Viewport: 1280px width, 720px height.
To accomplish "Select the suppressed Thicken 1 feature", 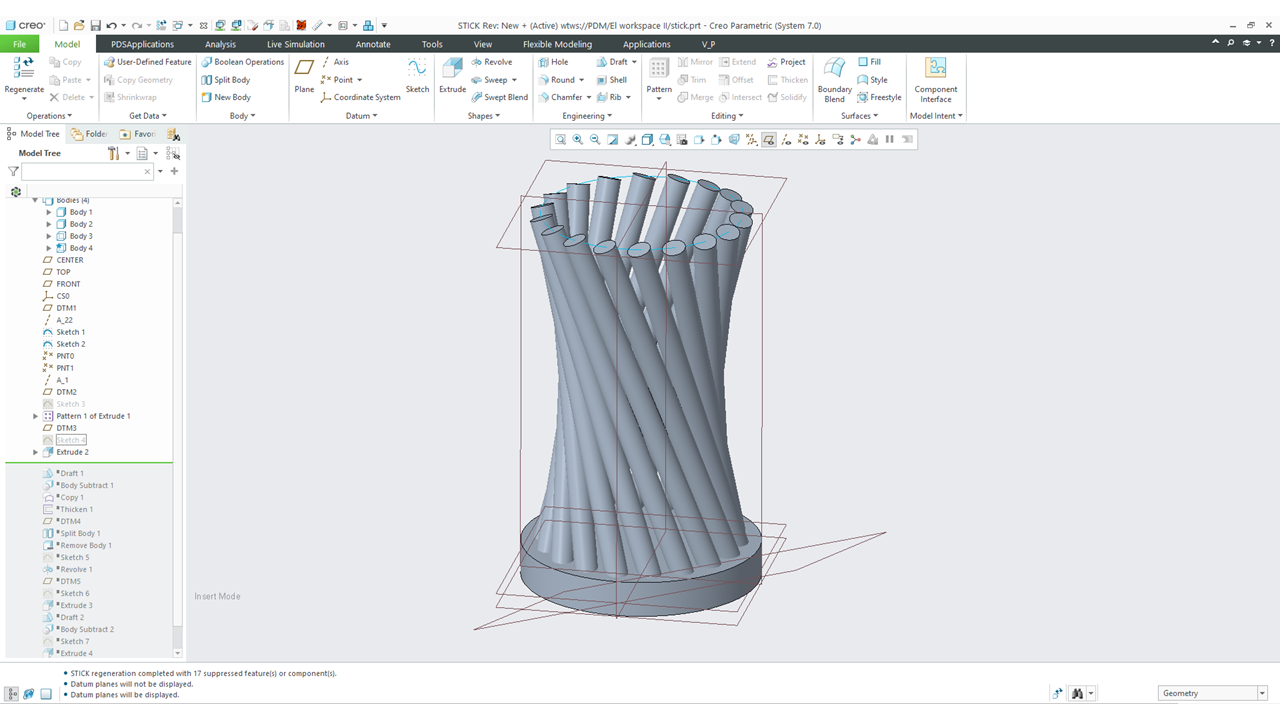I will [69, 509].
